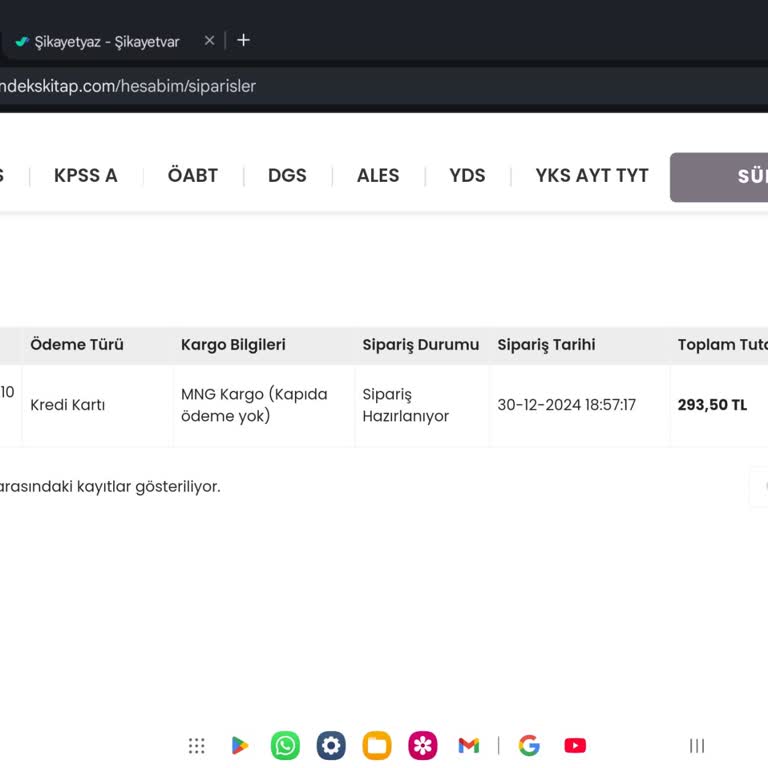The image size is (768, 768).
Task: Open a new browser tab
Action: 243,40
